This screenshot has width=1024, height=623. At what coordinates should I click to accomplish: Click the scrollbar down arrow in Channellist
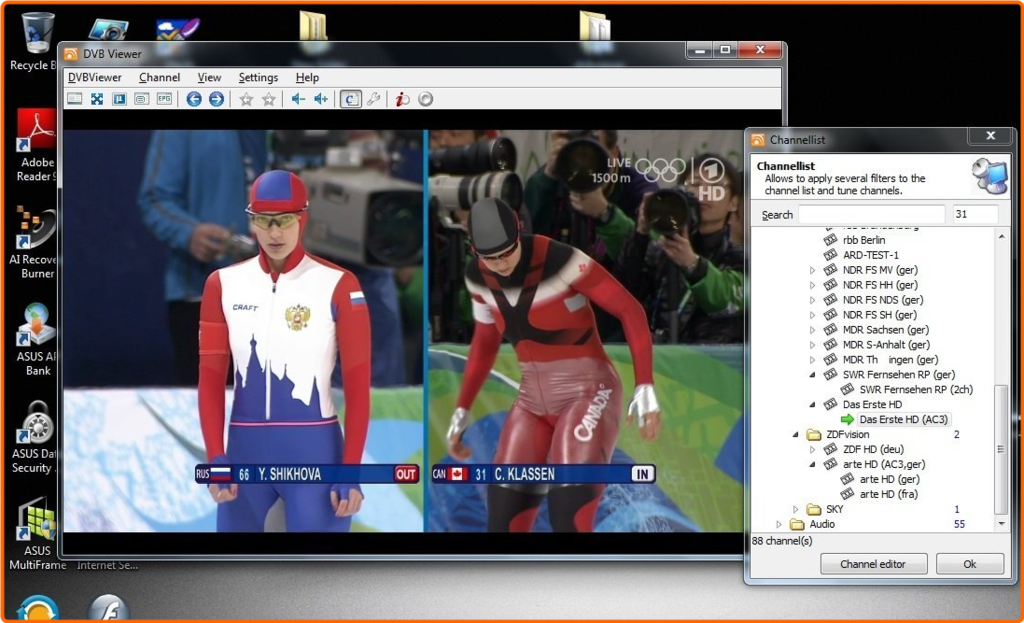[1001, 524]
